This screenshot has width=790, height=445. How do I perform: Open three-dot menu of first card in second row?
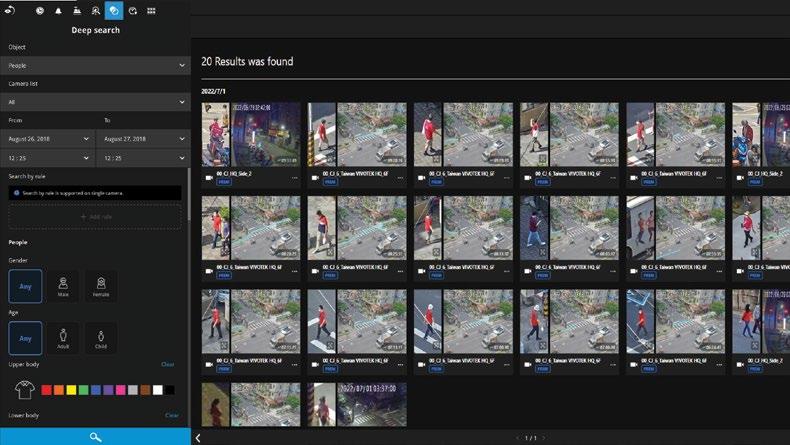click(294, 271)
